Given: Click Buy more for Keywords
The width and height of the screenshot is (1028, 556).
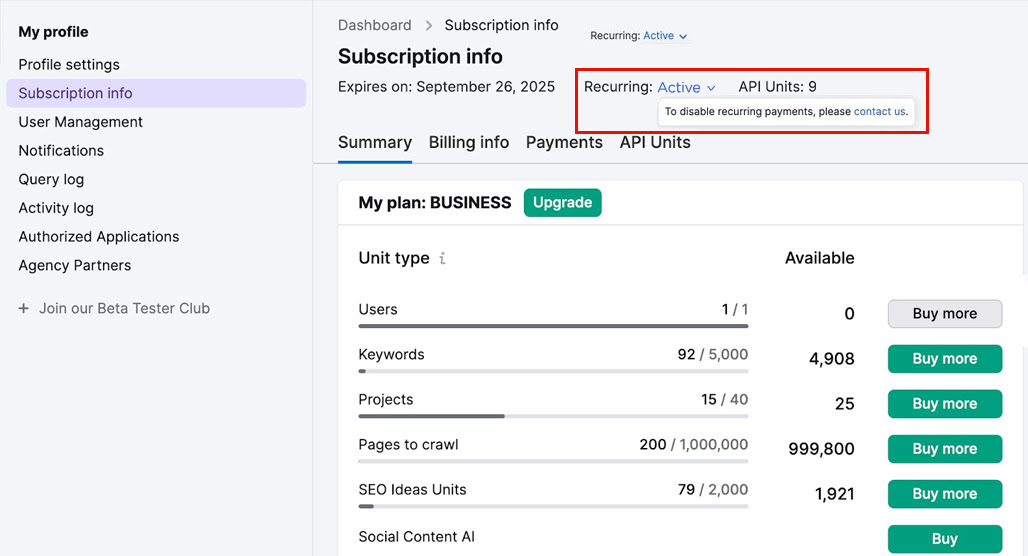Looking at the screenshot, I should pyautogui.click(x=945, y=359).
